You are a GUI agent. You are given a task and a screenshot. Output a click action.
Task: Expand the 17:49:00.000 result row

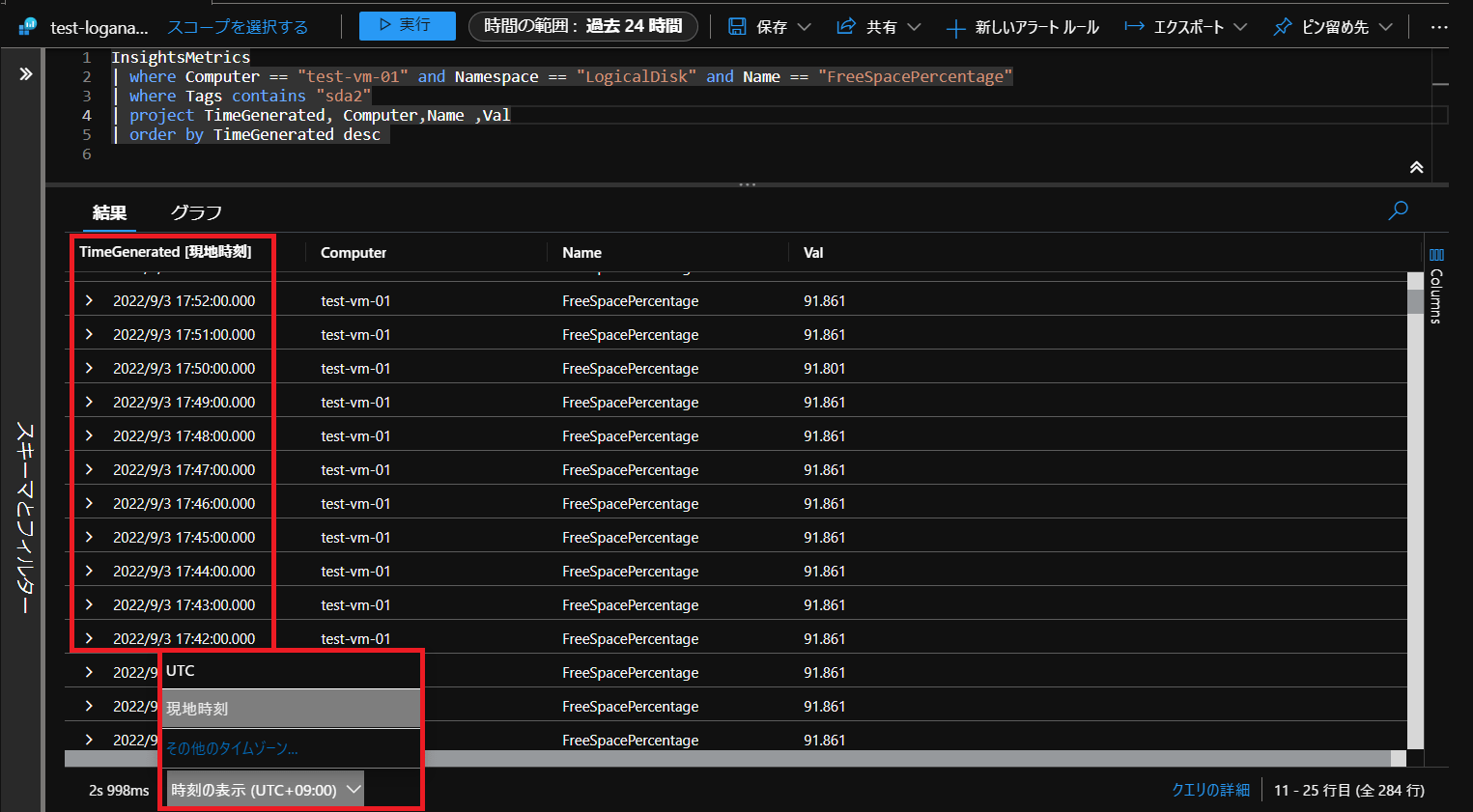(x=89, y=402)
